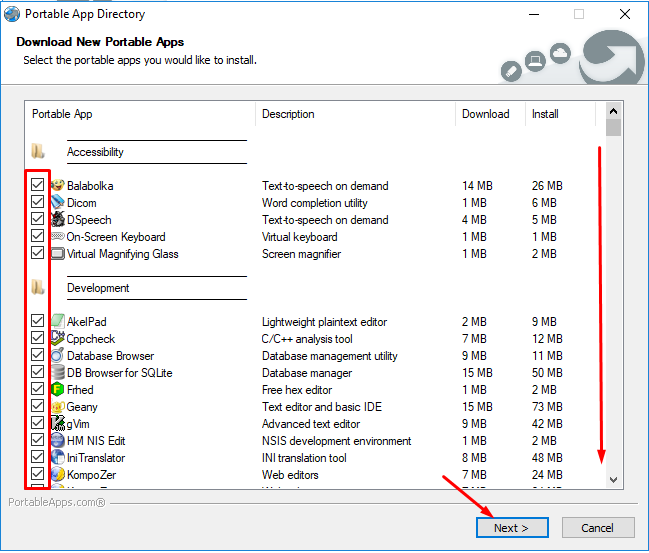Click the KompoZer app icon
This screenshot has width=649, height=553.
point(58,474)
